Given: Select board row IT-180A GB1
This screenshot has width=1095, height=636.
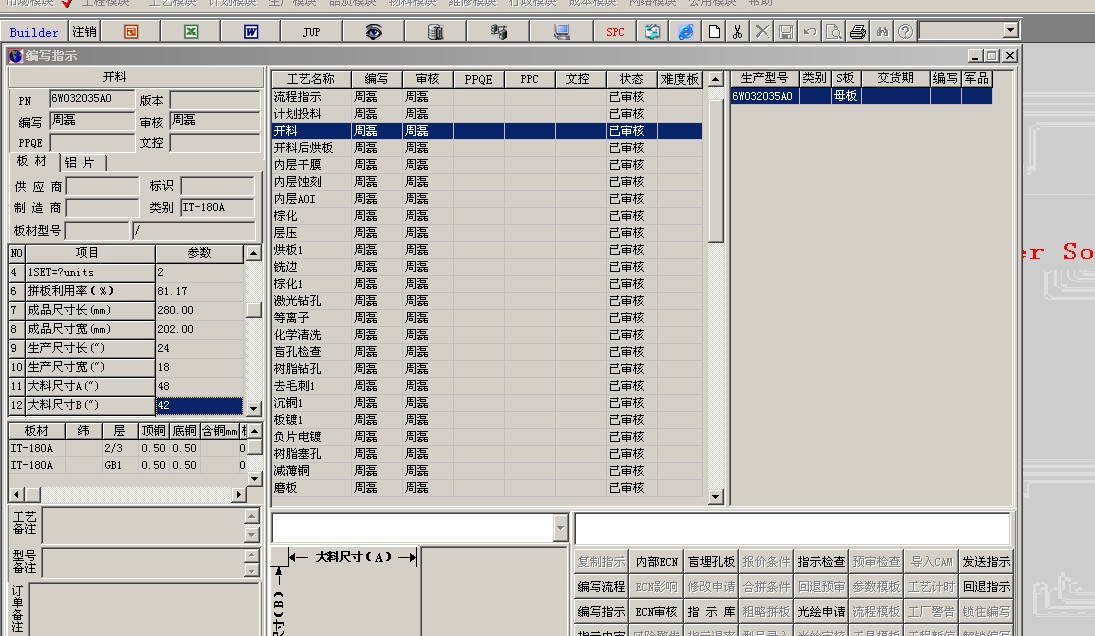Looking at the screenshot, I should coord(127,465).
